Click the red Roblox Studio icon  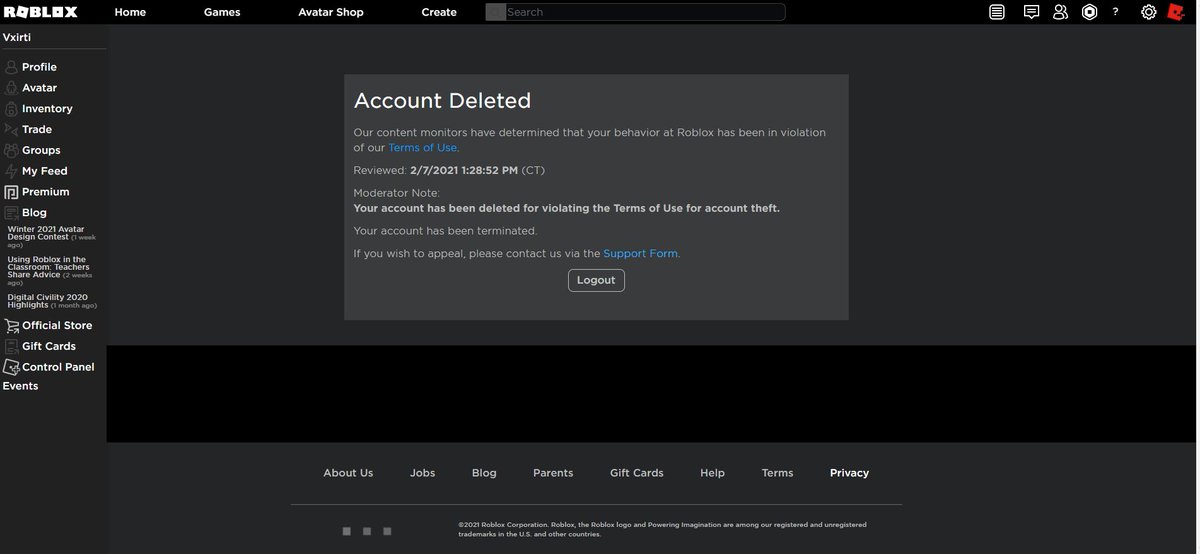(1177, 12)
